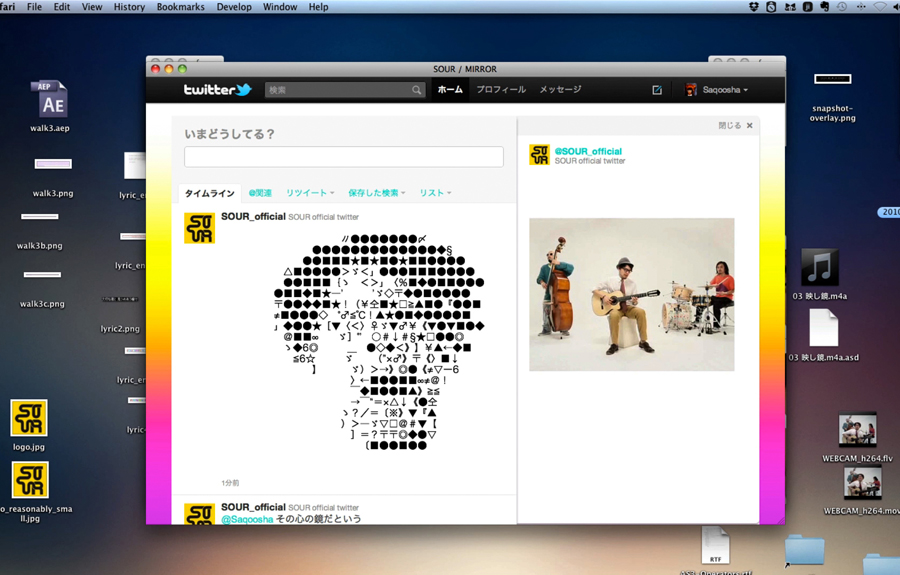900x575 pixels.
Task: Select walk3c.png desktop file
Action: [42, 289]
